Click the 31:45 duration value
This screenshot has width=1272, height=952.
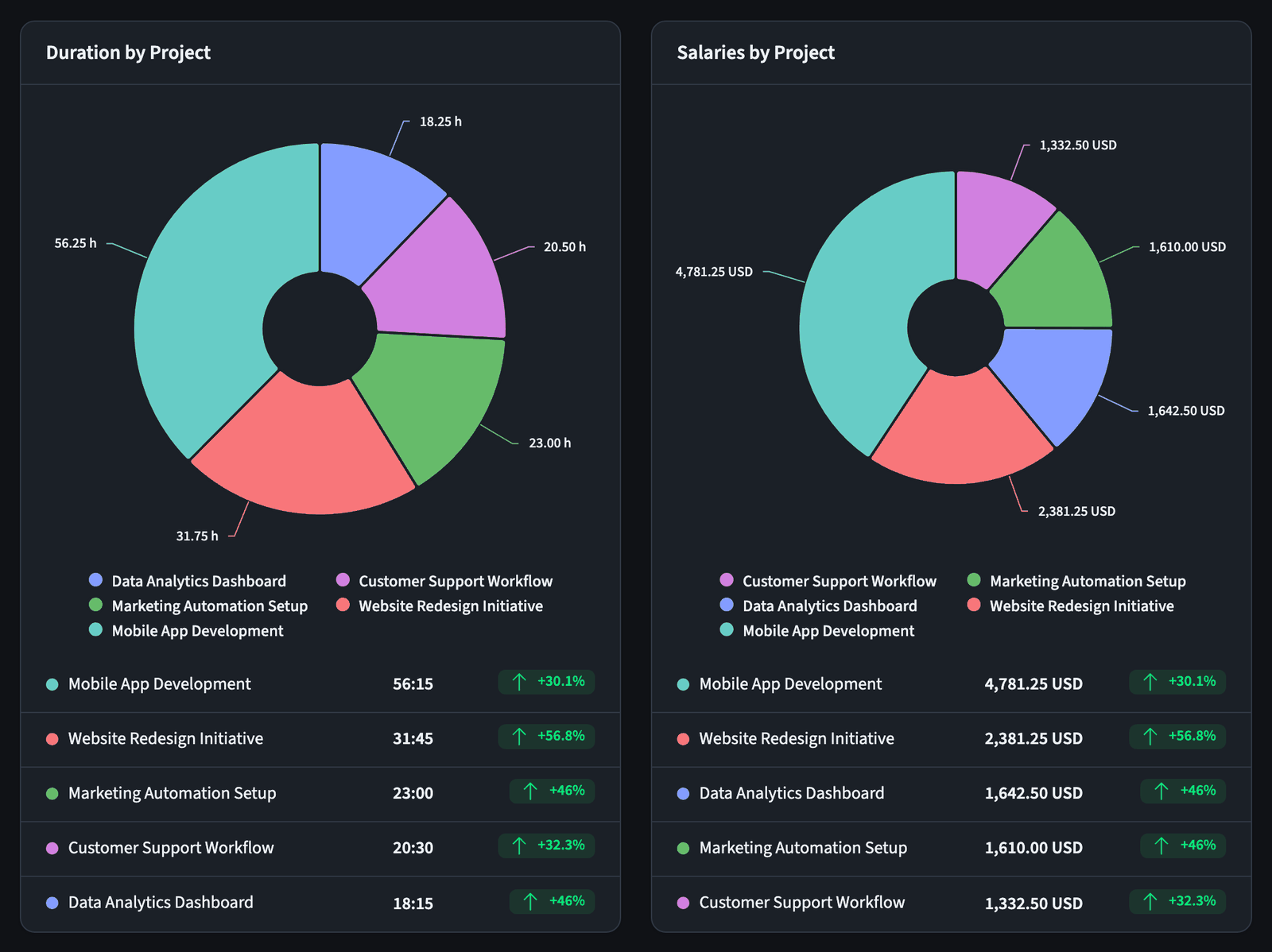click(x=413, y=739)
